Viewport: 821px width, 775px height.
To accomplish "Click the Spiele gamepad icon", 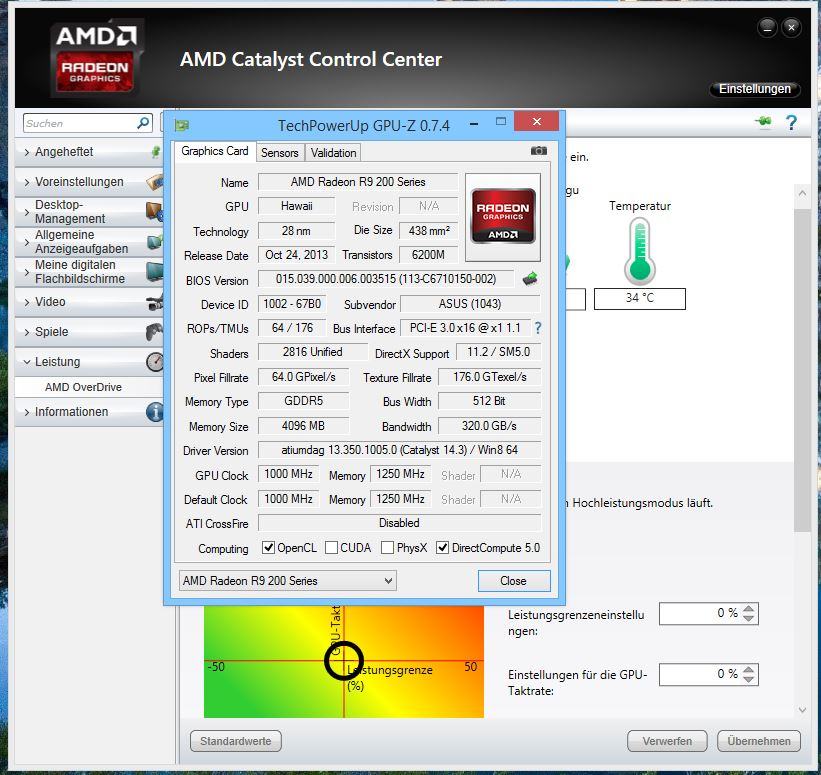I will 154,332.
